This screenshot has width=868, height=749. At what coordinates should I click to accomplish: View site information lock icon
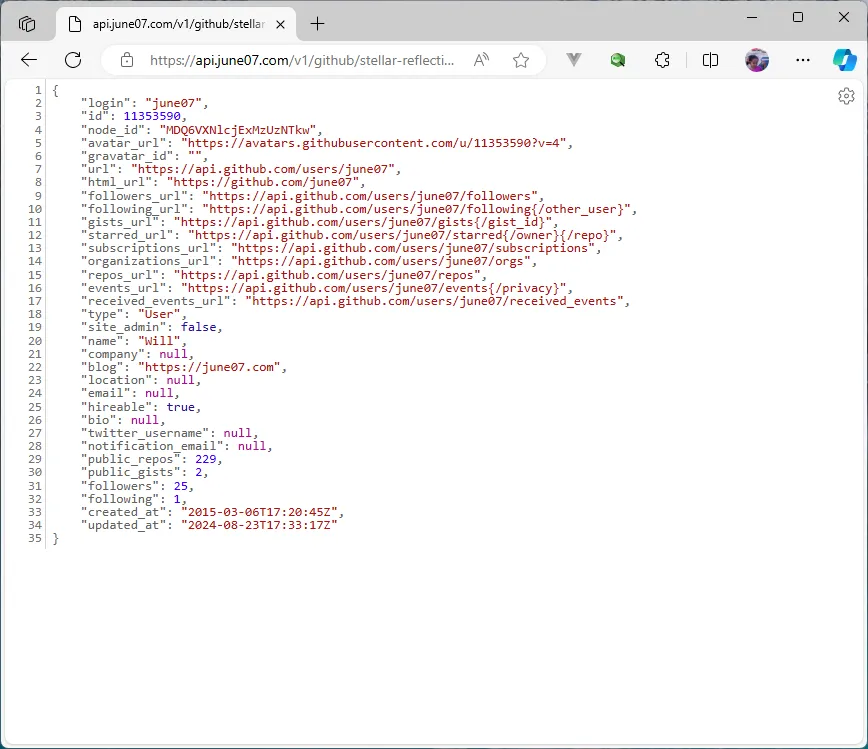pyautogui.click(x=127, y=60)
